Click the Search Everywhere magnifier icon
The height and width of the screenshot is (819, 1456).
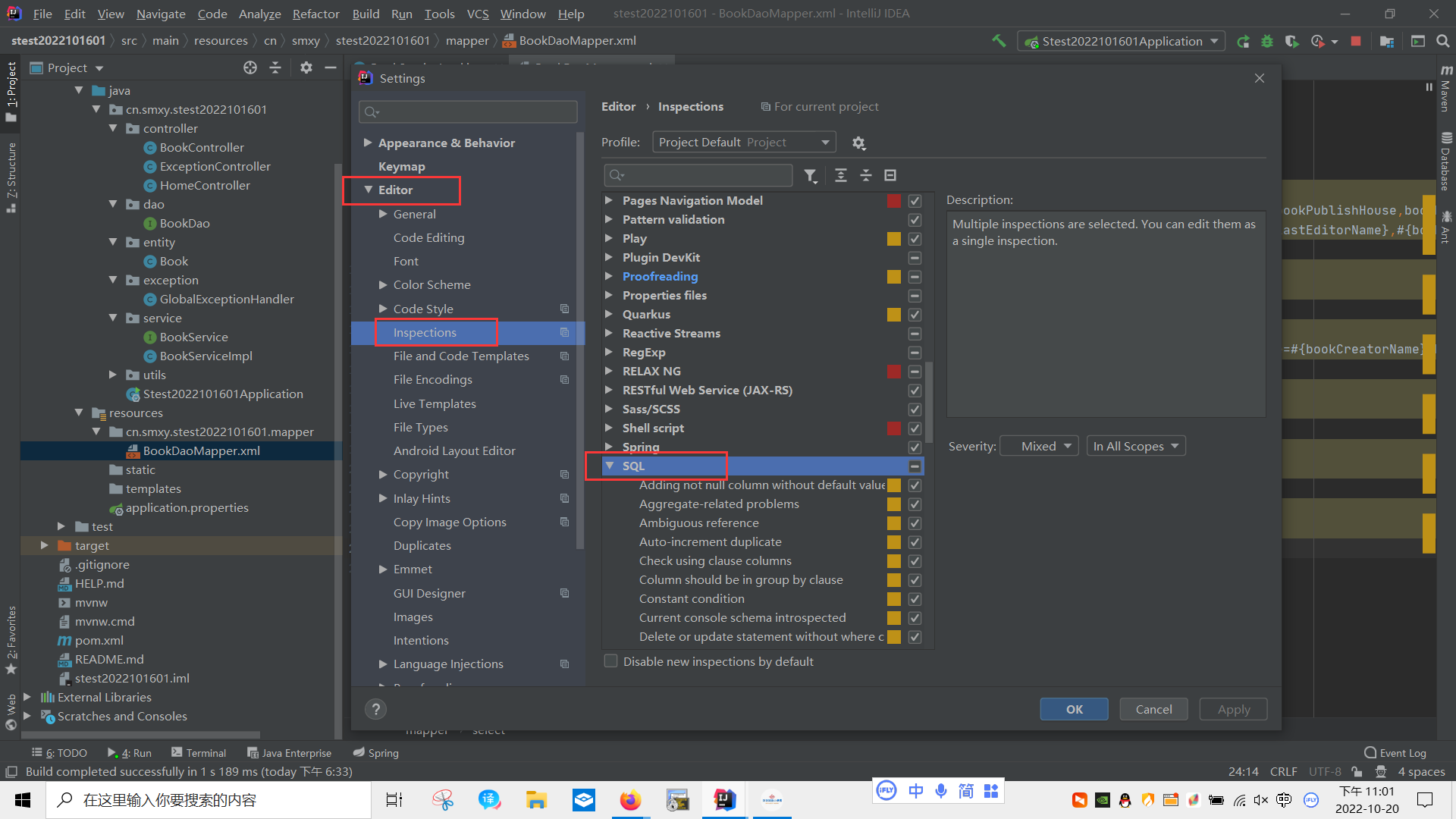pos(1442,41)
